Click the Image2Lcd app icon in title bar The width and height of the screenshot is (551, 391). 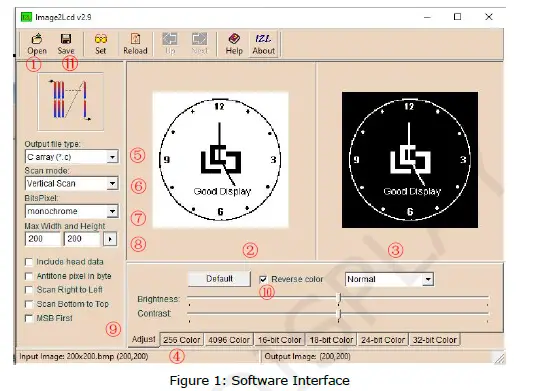tap(26, 17)
